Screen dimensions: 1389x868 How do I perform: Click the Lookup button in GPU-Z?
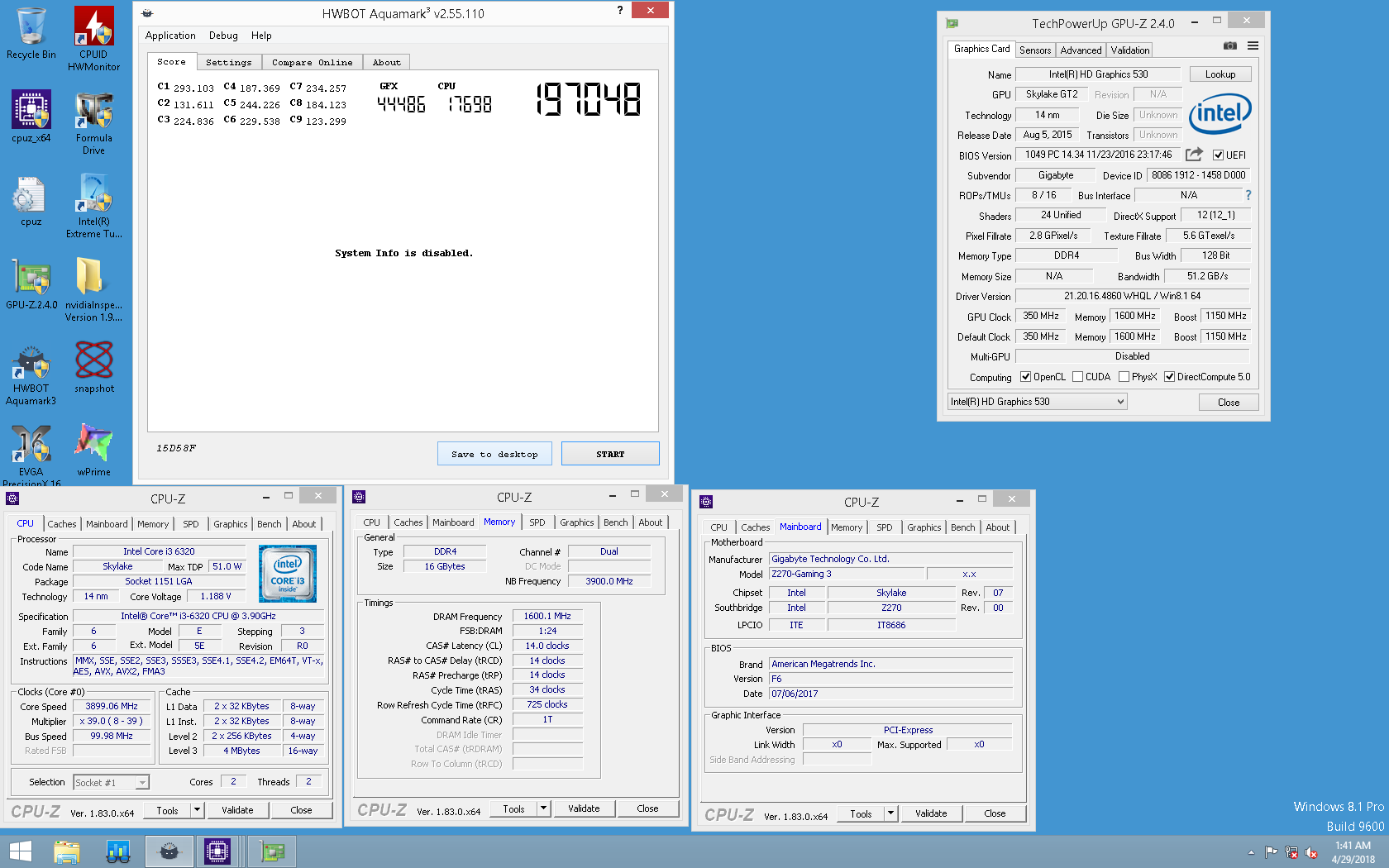coord(1220,74)
